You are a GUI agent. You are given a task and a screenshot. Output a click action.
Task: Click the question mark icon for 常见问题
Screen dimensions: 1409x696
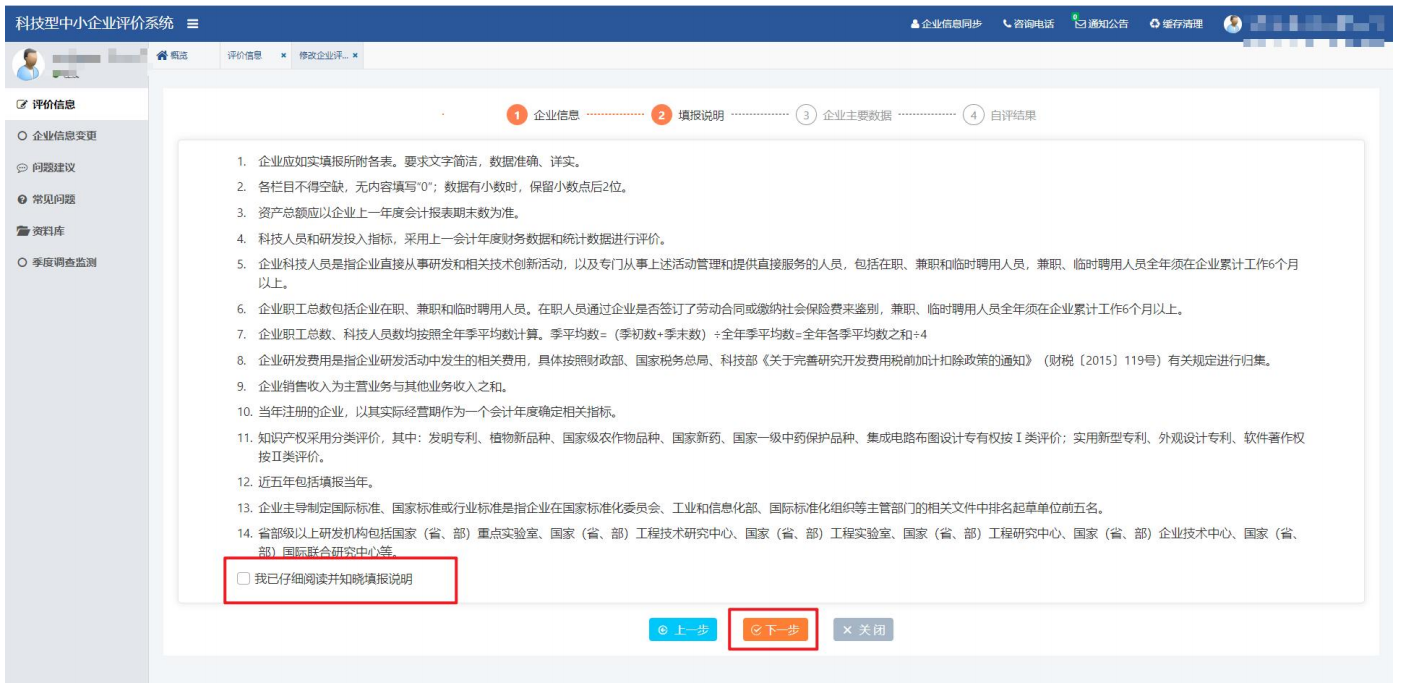(21, 199)
